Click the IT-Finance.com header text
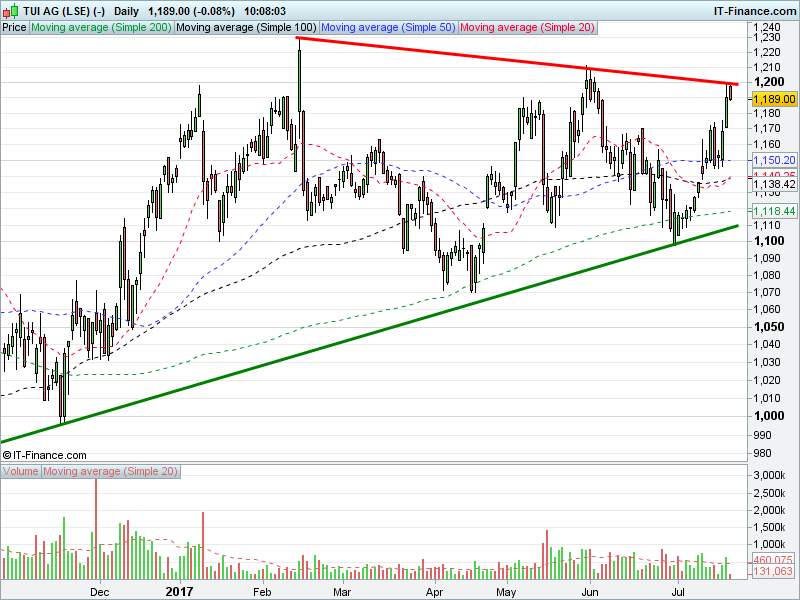 tap(755, 11)
